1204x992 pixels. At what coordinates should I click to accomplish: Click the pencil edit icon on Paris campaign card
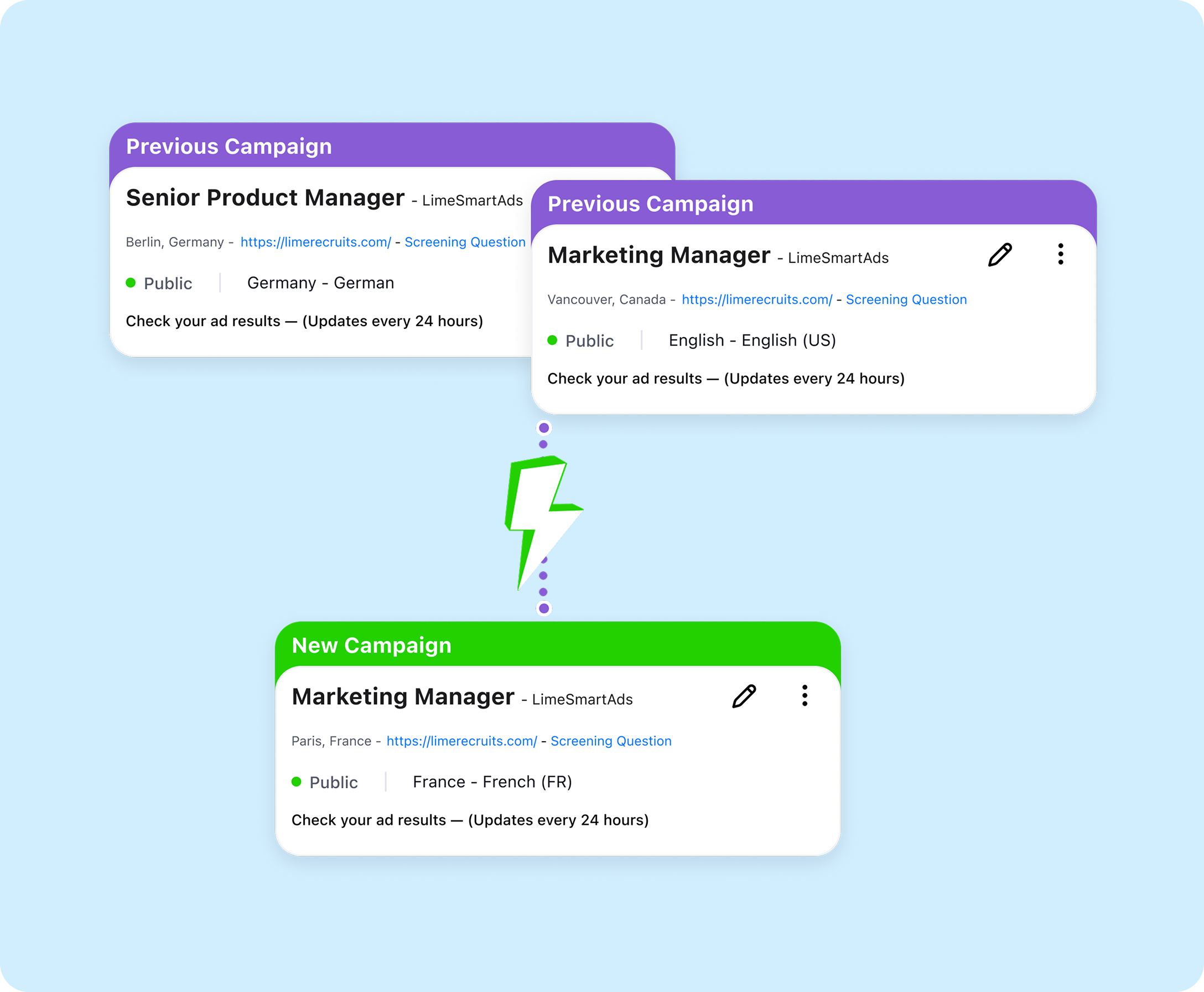tap(744, 696)
